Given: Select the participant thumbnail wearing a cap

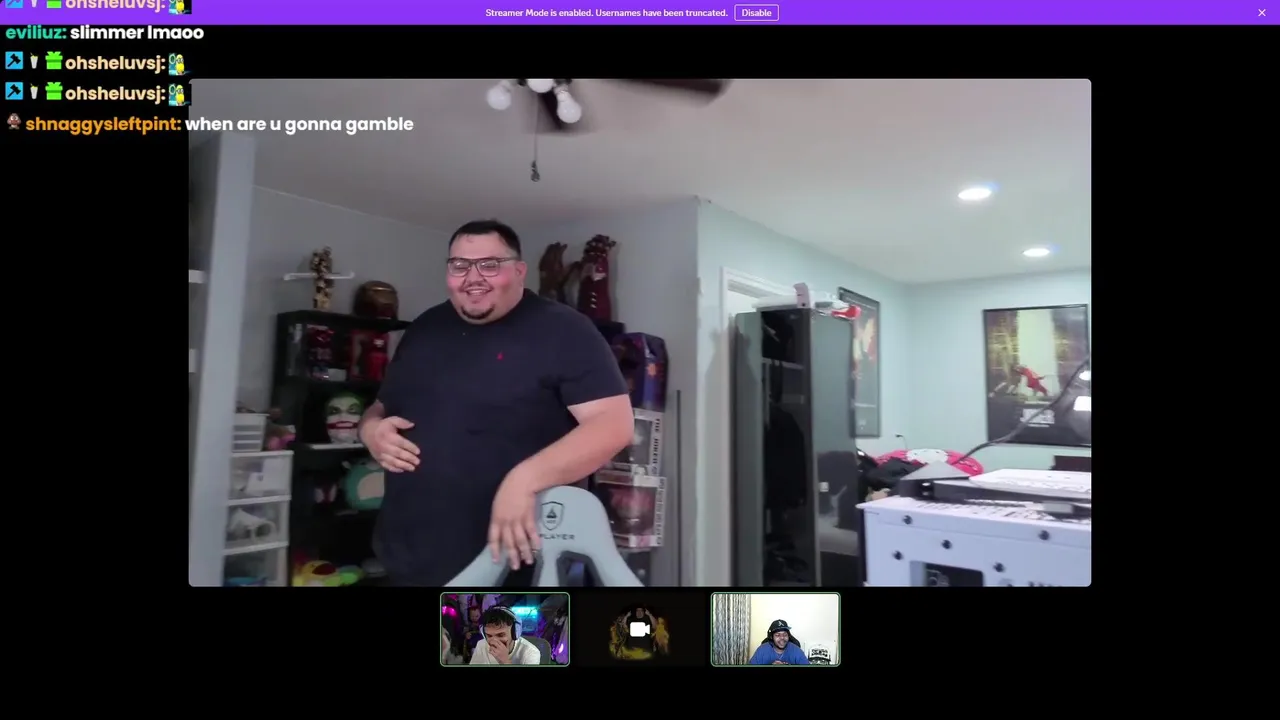Looking at the screenshot, I should [x=775, y=629].
